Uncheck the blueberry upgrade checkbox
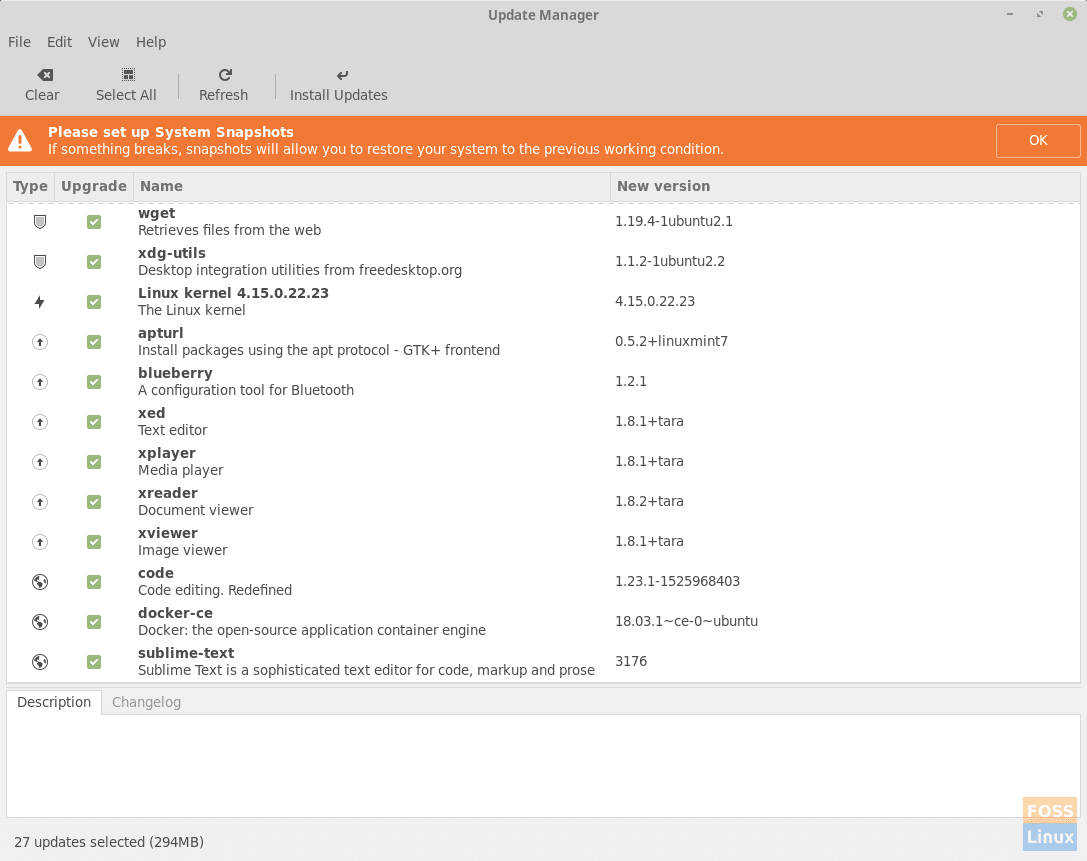The height and width of the screenshot is (861, 1087). click(94, 382)
